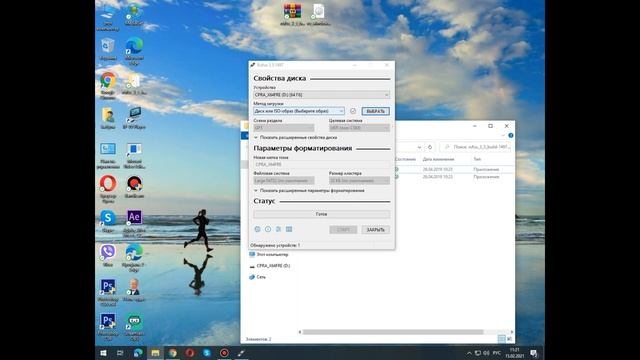Open the Этот компьютер desktop icon
Viewport: 640px width, 360px height.
click(x=108, y=17)
